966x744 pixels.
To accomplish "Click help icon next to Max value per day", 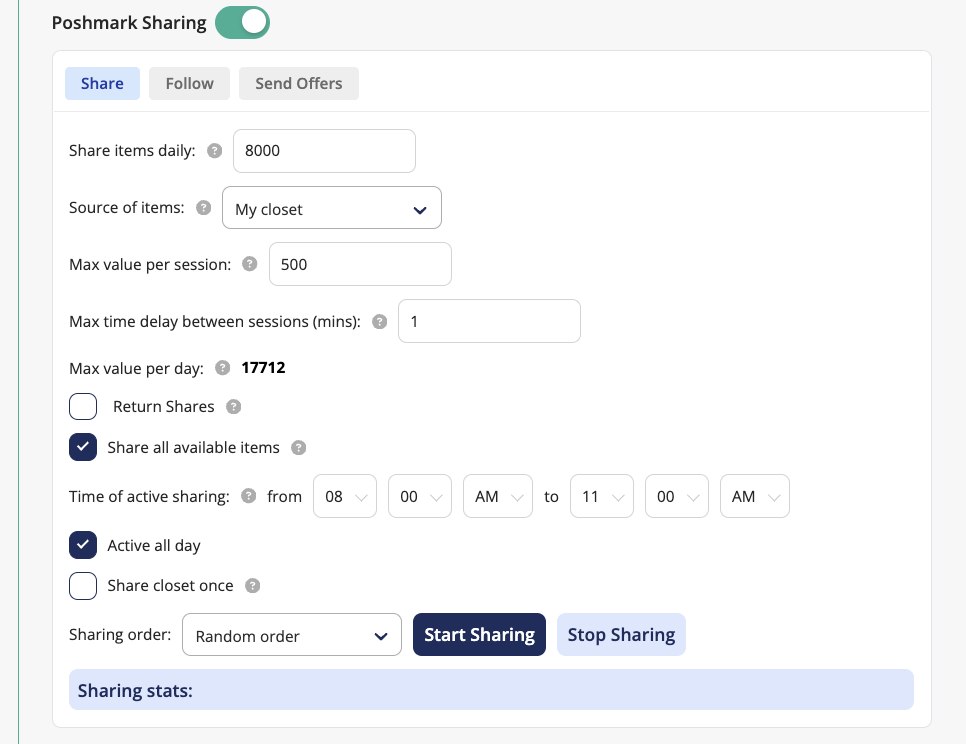I will (222, 368).
